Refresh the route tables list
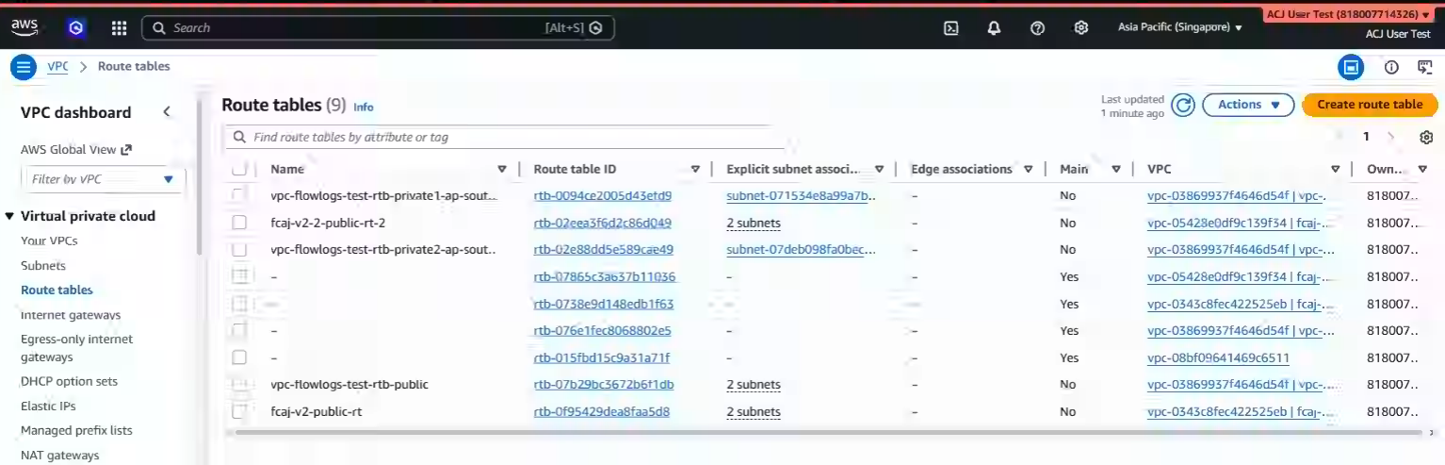This screenshot has height=465, width=1445. coord(1183,105)
